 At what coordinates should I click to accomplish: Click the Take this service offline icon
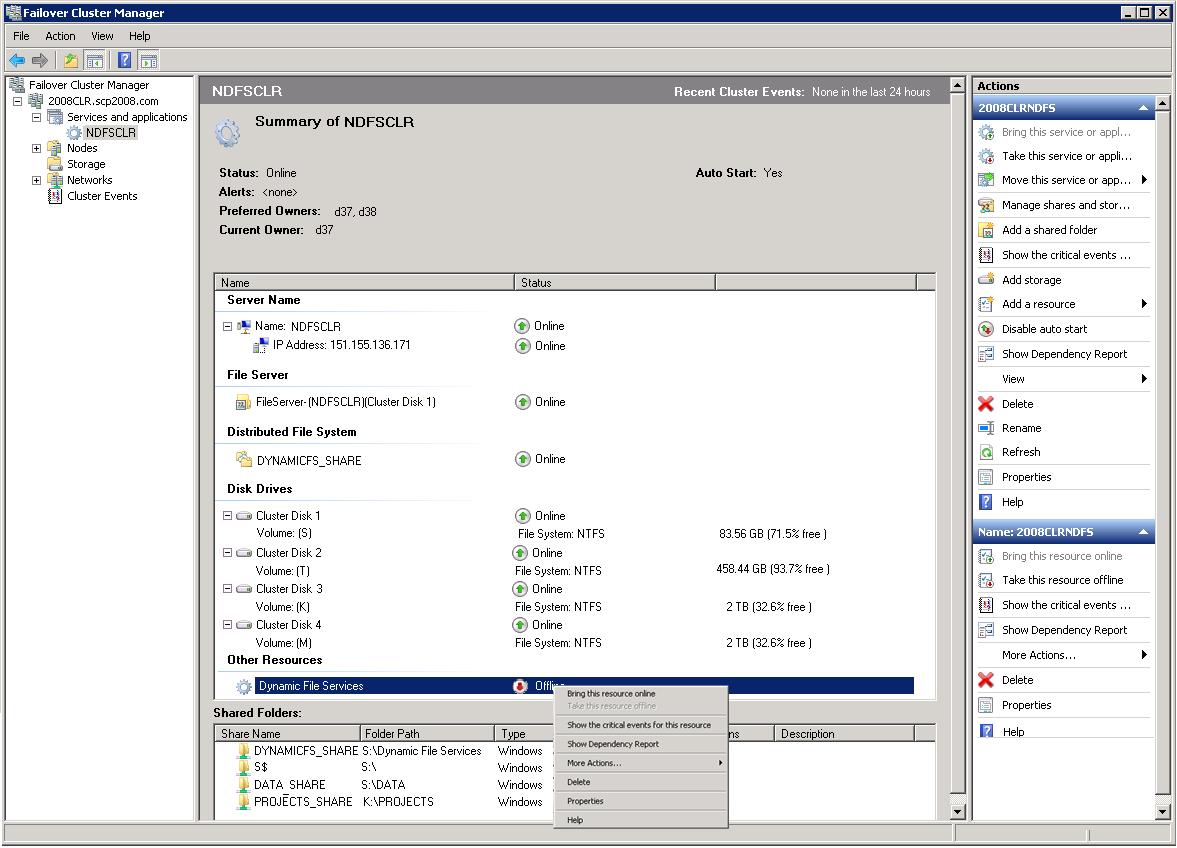(986, 156)
